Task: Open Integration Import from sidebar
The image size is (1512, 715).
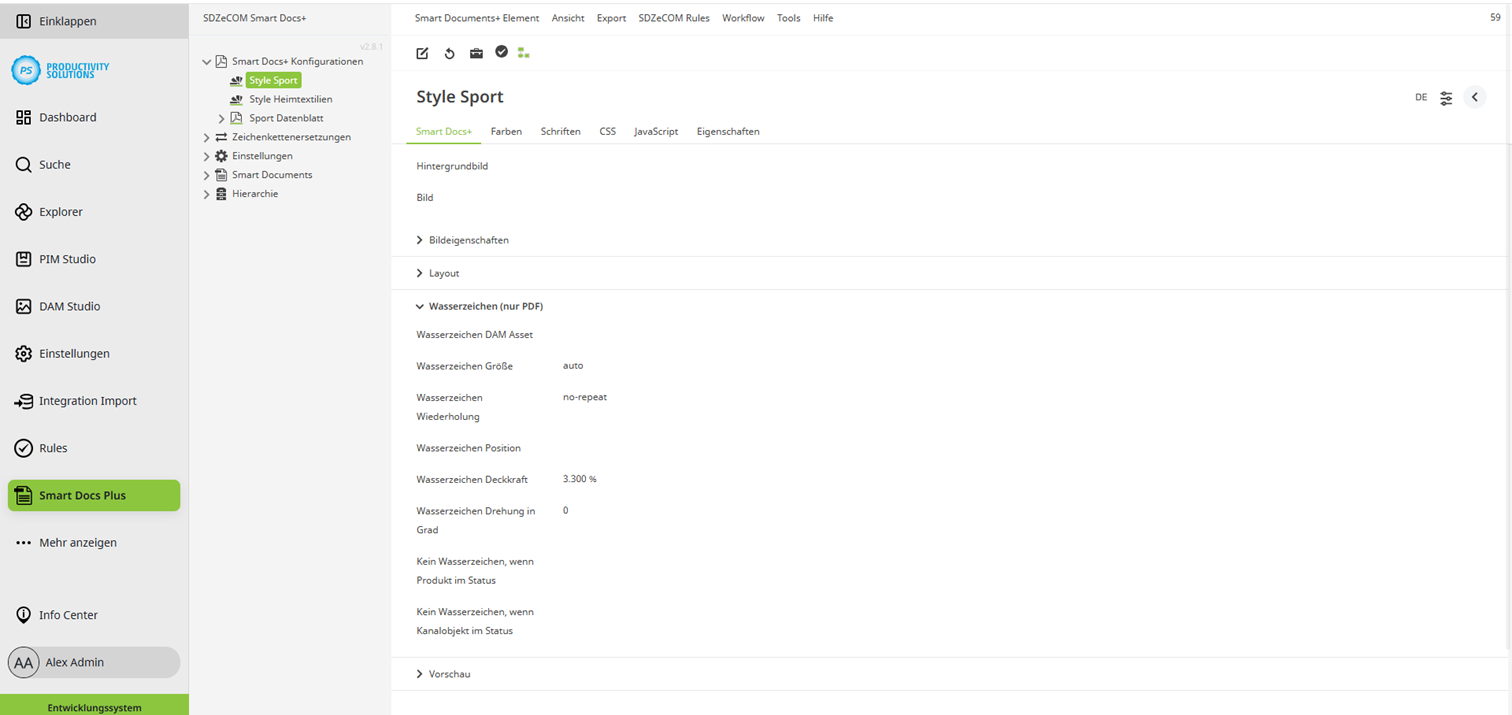Action: coord(88,400)
